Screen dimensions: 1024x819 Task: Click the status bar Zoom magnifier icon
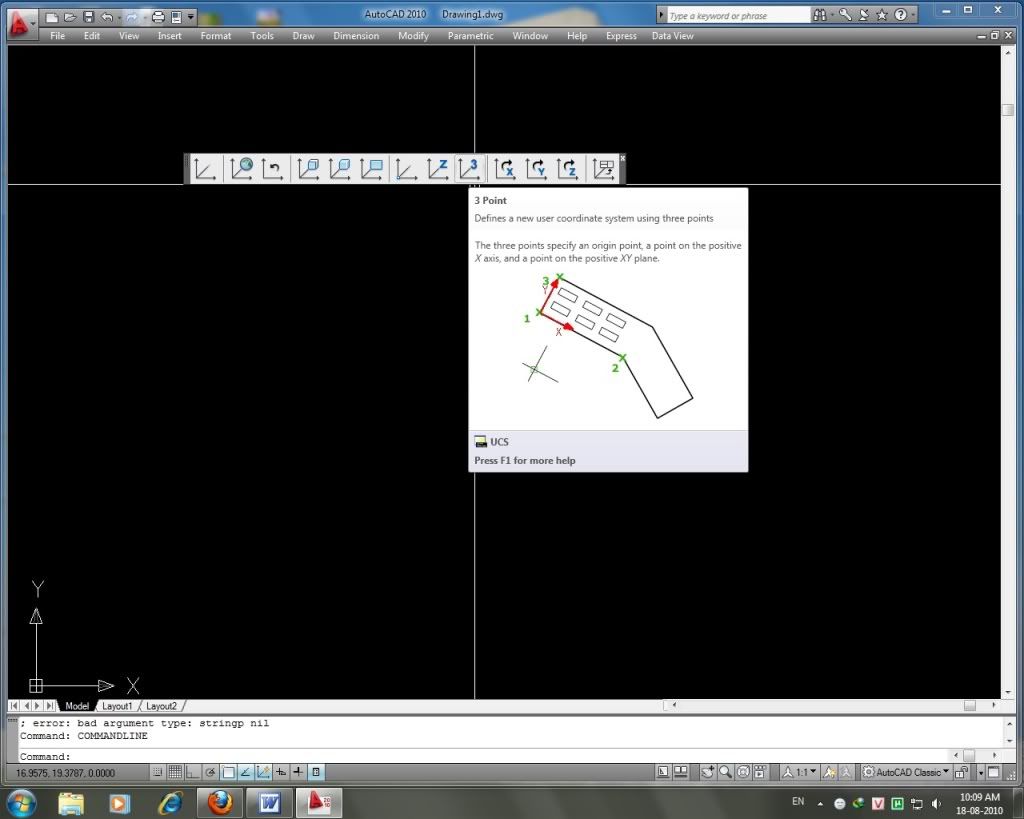pos(726,772)
